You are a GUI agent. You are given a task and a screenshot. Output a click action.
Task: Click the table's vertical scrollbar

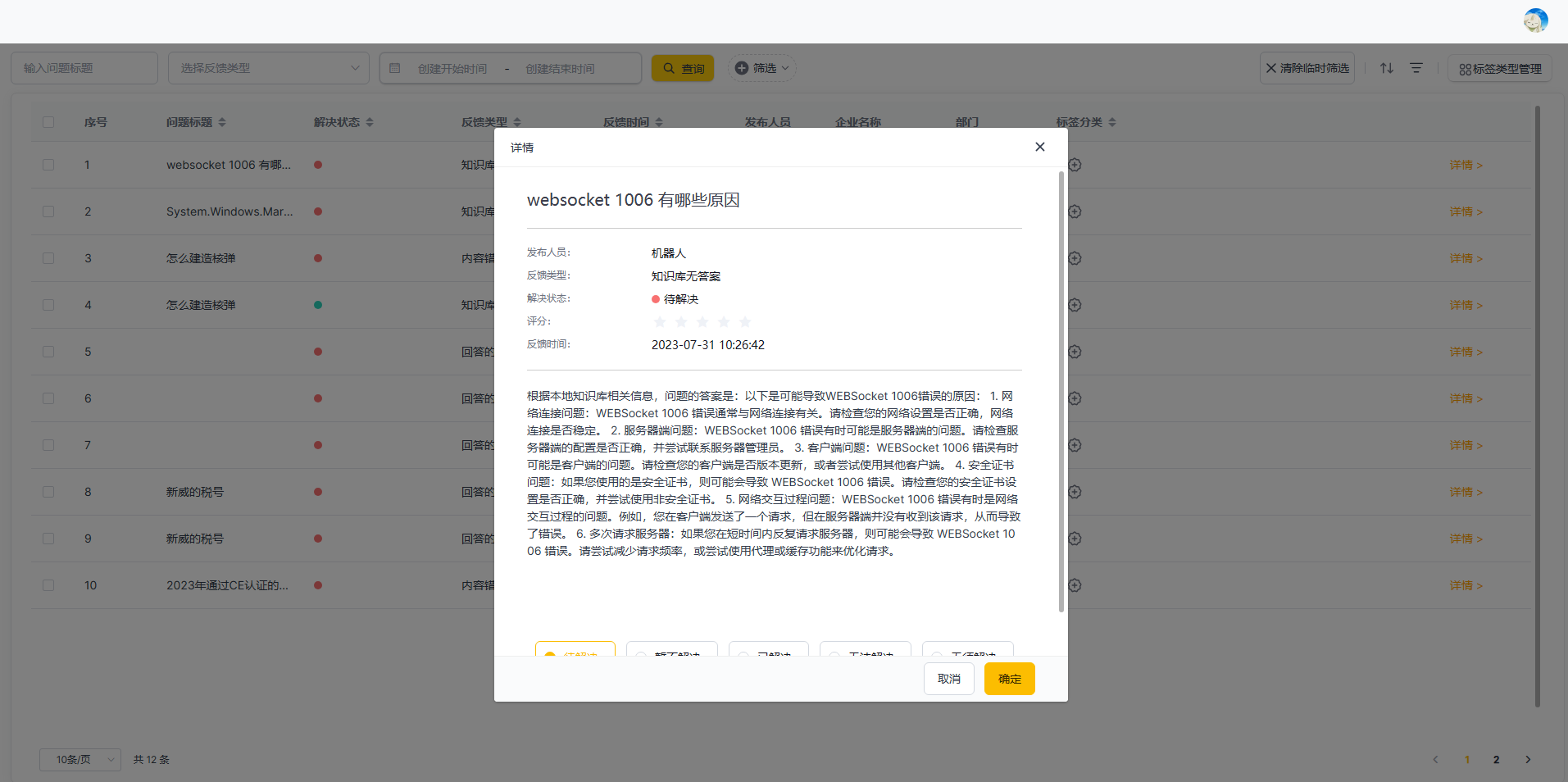tap(1538, 406)
